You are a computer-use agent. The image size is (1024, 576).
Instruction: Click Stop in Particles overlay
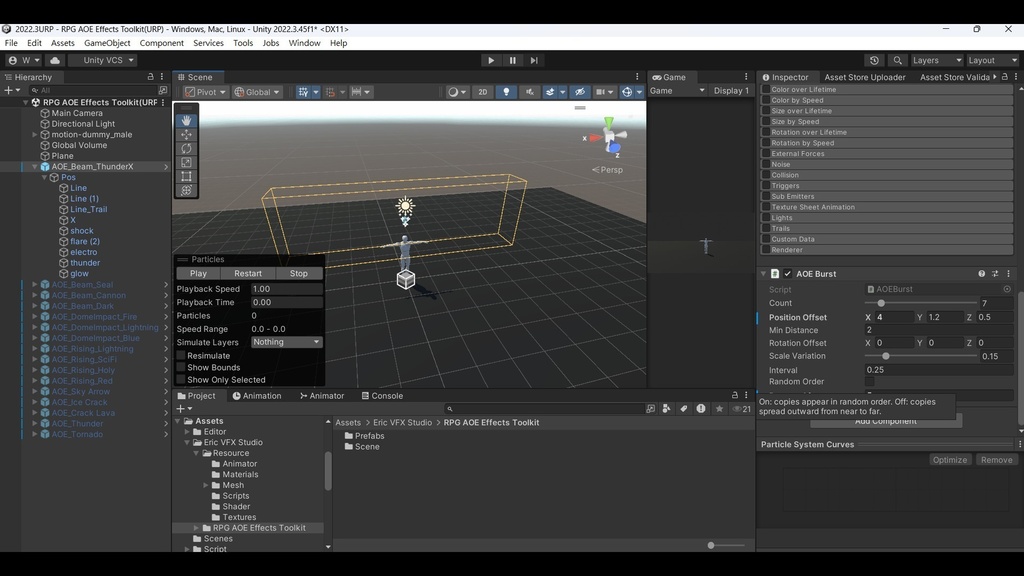click(298, 274)
